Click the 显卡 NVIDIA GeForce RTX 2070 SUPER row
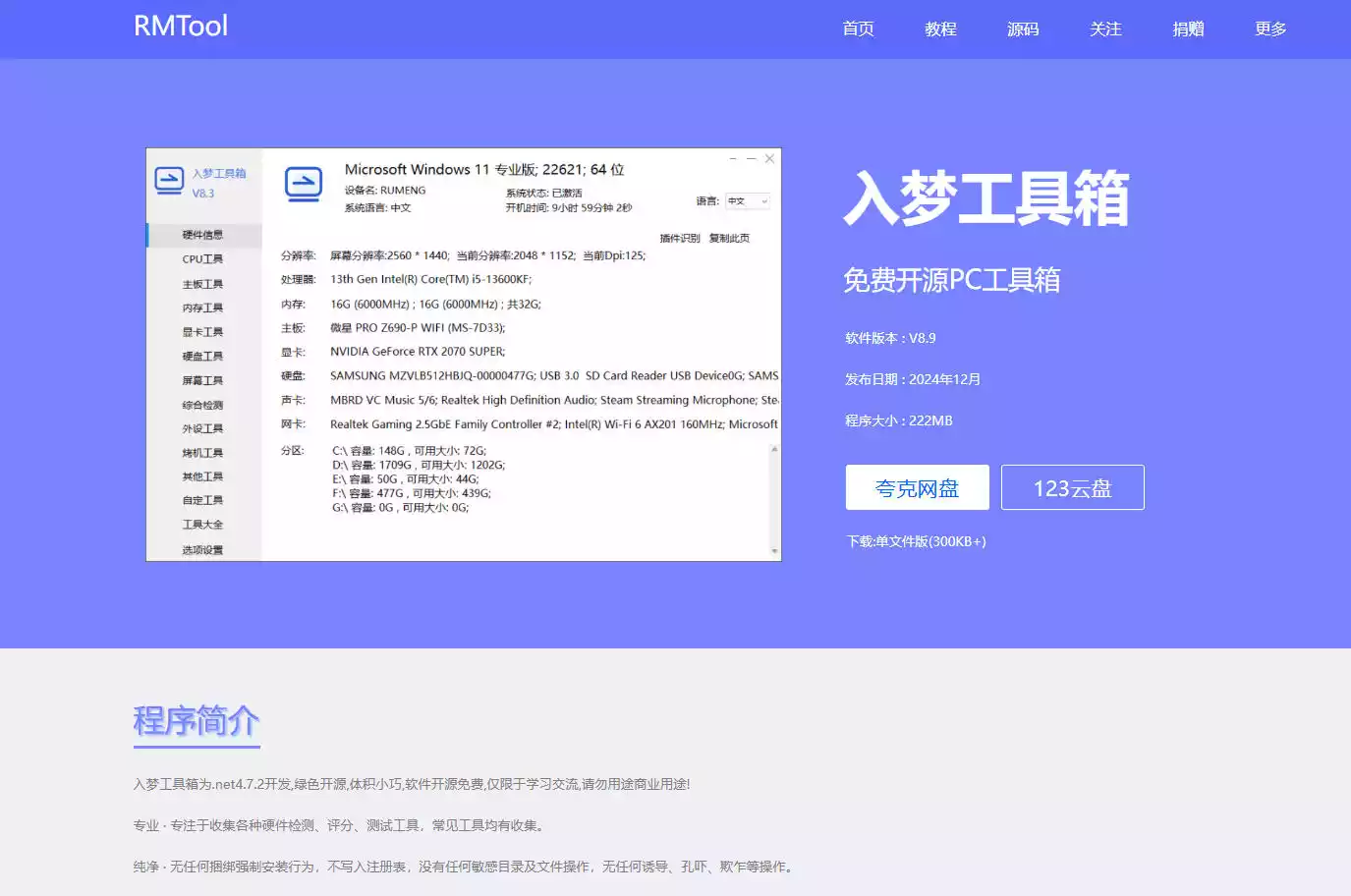Screen dimensions: 1351x896 point(393,352)
